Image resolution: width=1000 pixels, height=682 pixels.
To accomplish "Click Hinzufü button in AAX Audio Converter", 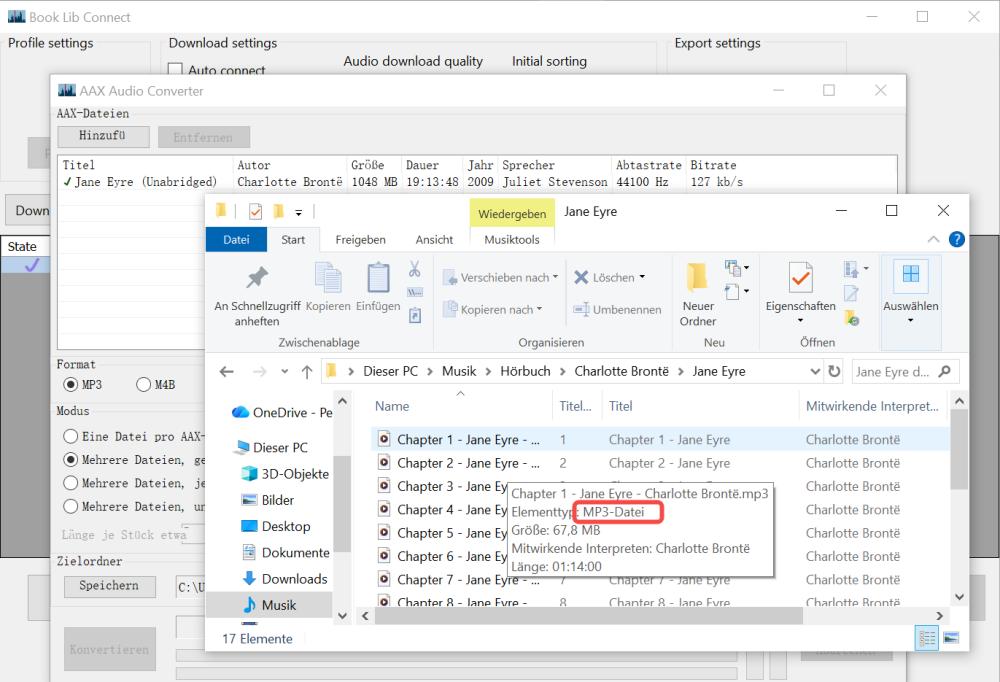I will pos(103,136).
